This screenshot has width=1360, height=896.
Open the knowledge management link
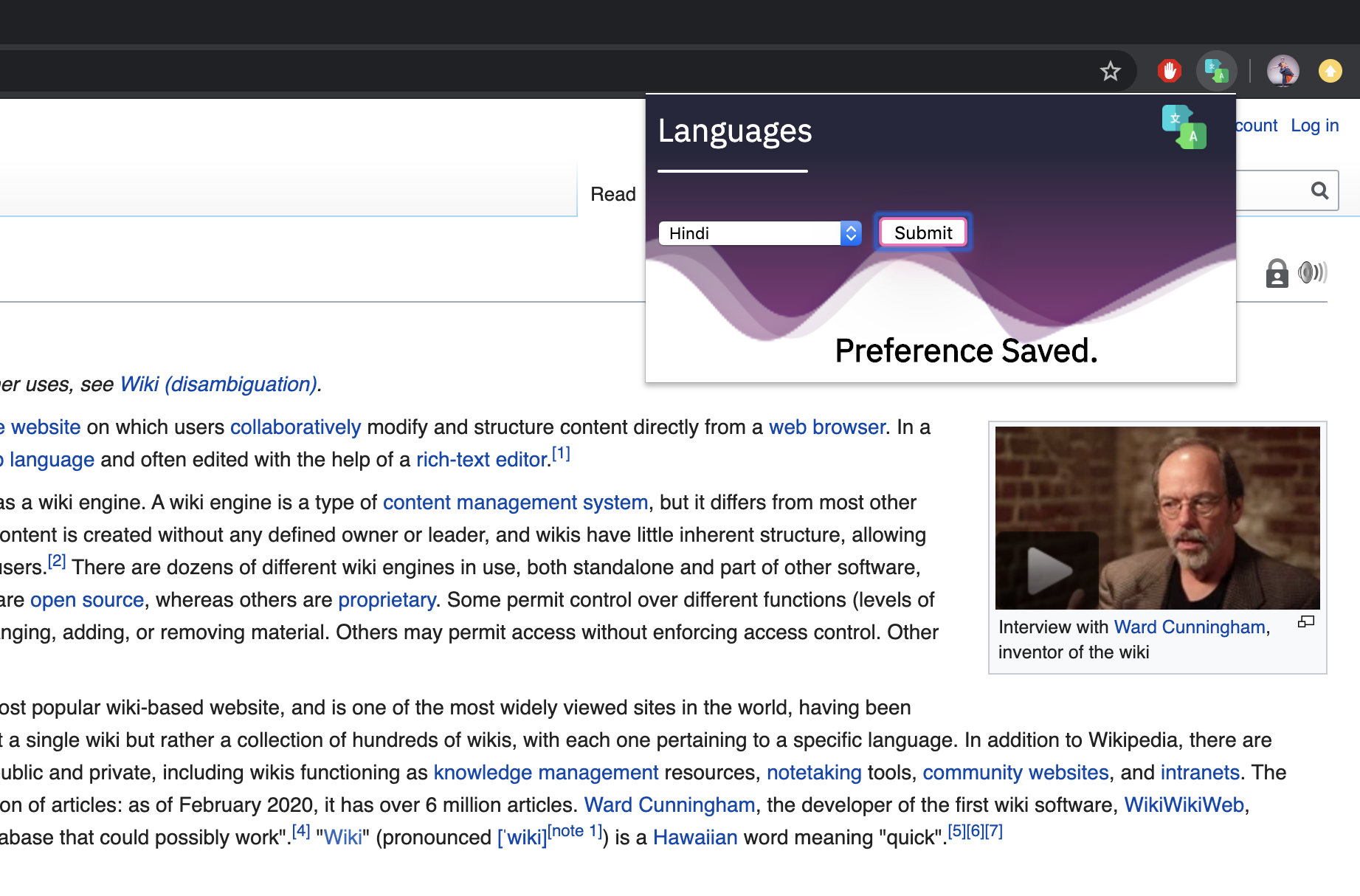[x=546, y=773]
